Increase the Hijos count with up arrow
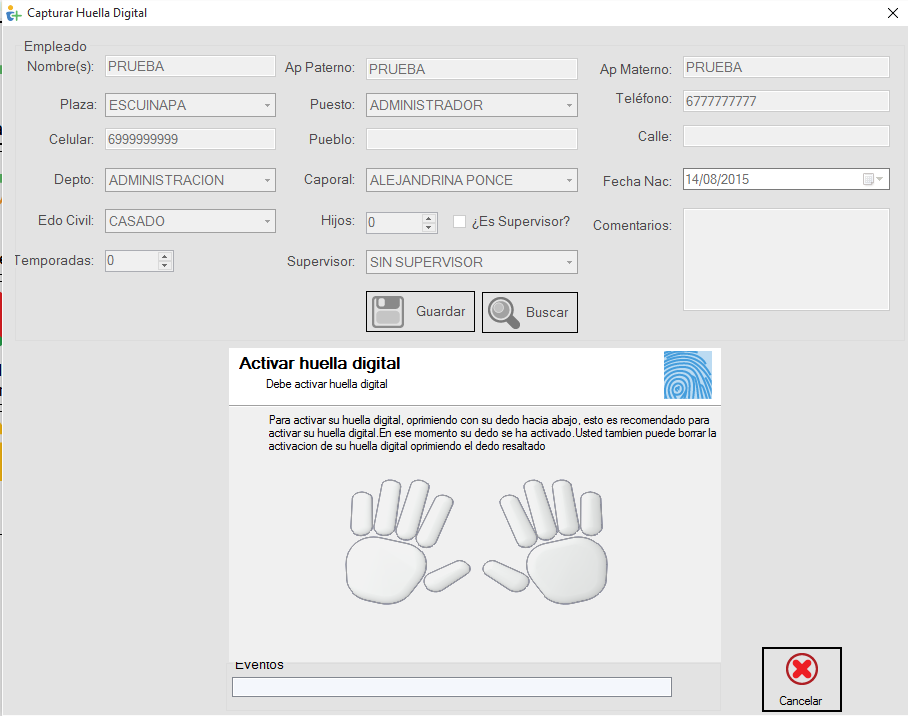Image resolution: width=908 pixels, height=716 pixels. (x=429, y=218)
